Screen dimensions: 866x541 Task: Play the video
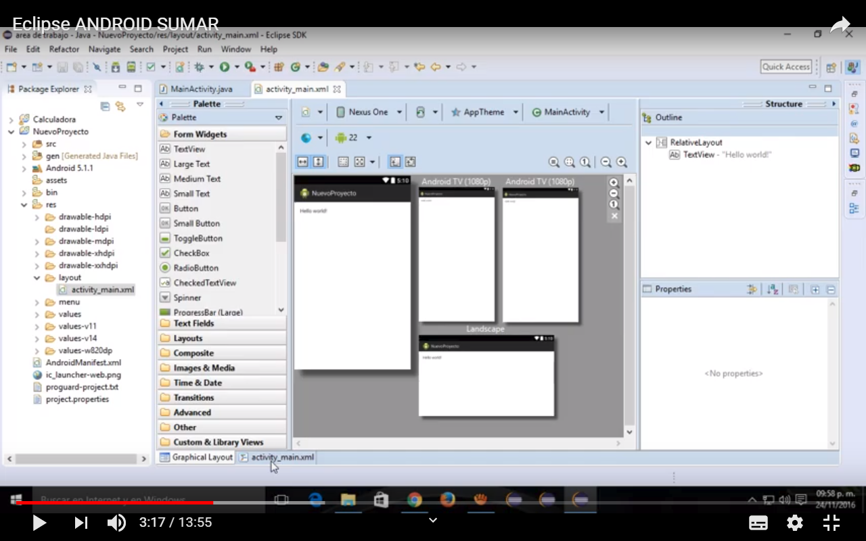[x=39, y=522]
